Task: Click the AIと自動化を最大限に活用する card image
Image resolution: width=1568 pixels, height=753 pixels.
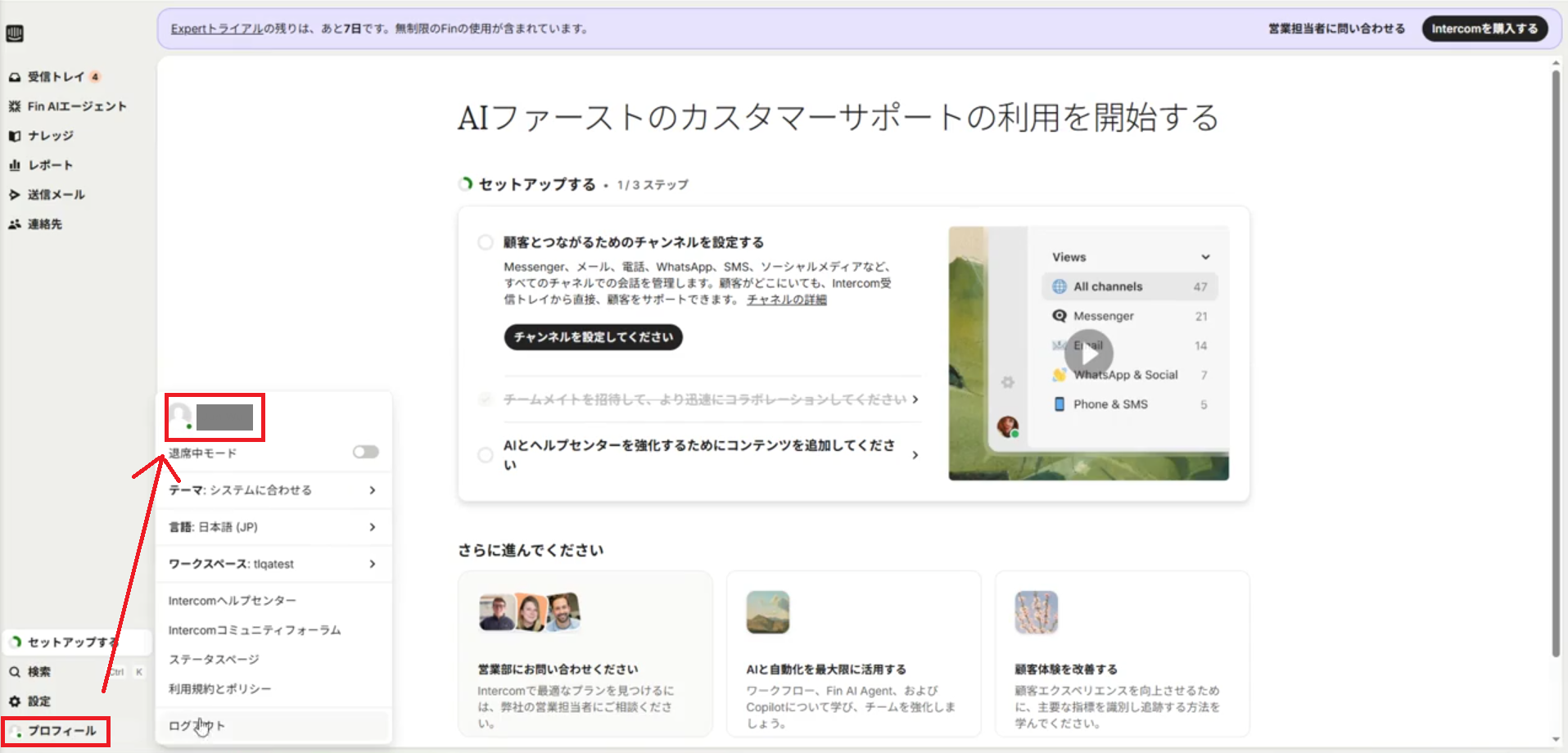Action: tap(768, 612)
